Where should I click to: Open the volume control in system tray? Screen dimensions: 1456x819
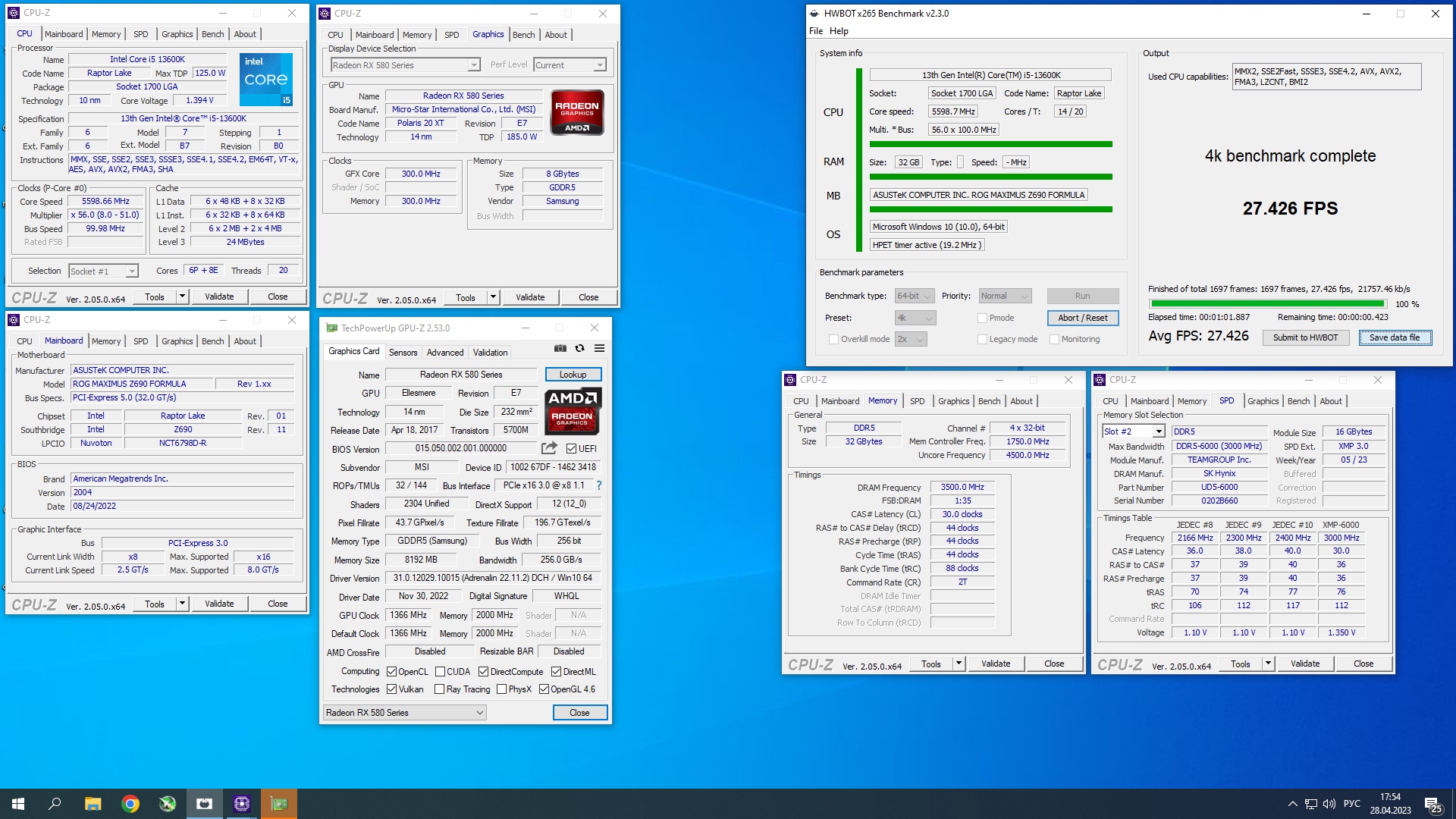(1329, 804)
